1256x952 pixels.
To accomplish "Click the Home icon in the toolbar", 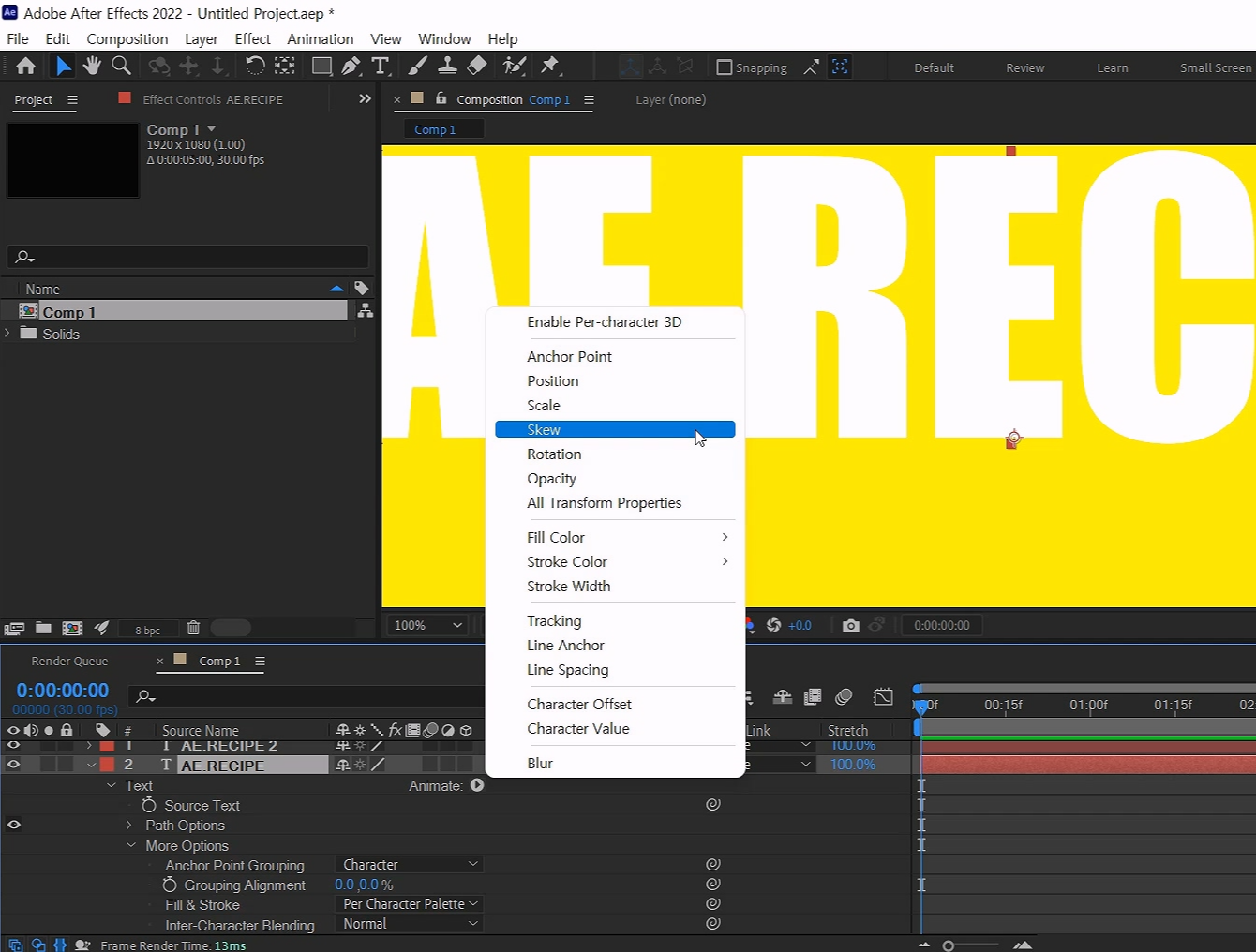I will [x=25, y=66].
